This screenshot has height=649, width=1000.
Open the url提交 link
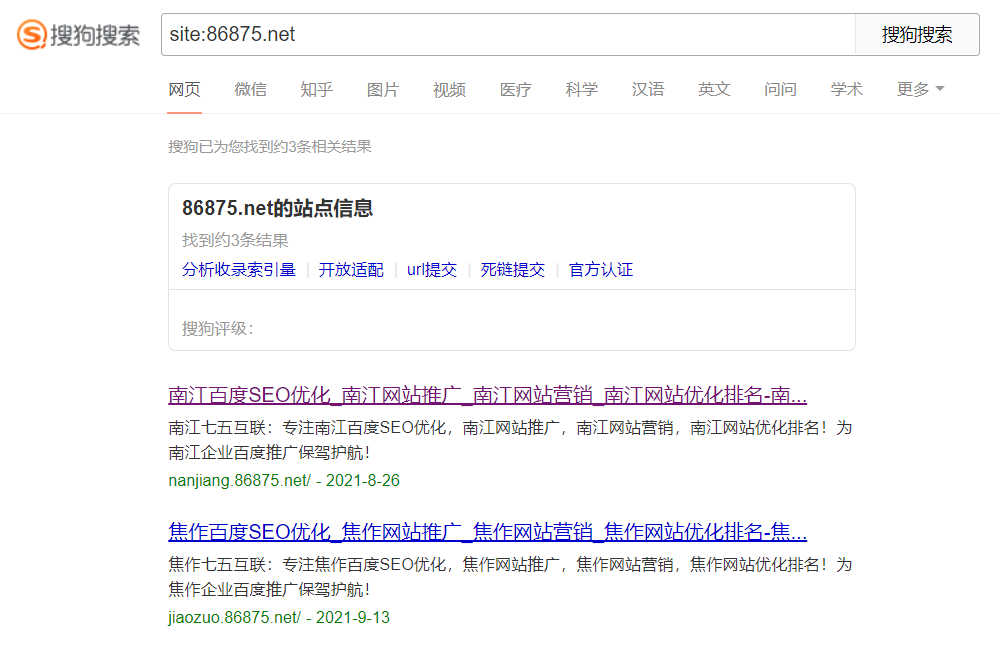(432, 270)
